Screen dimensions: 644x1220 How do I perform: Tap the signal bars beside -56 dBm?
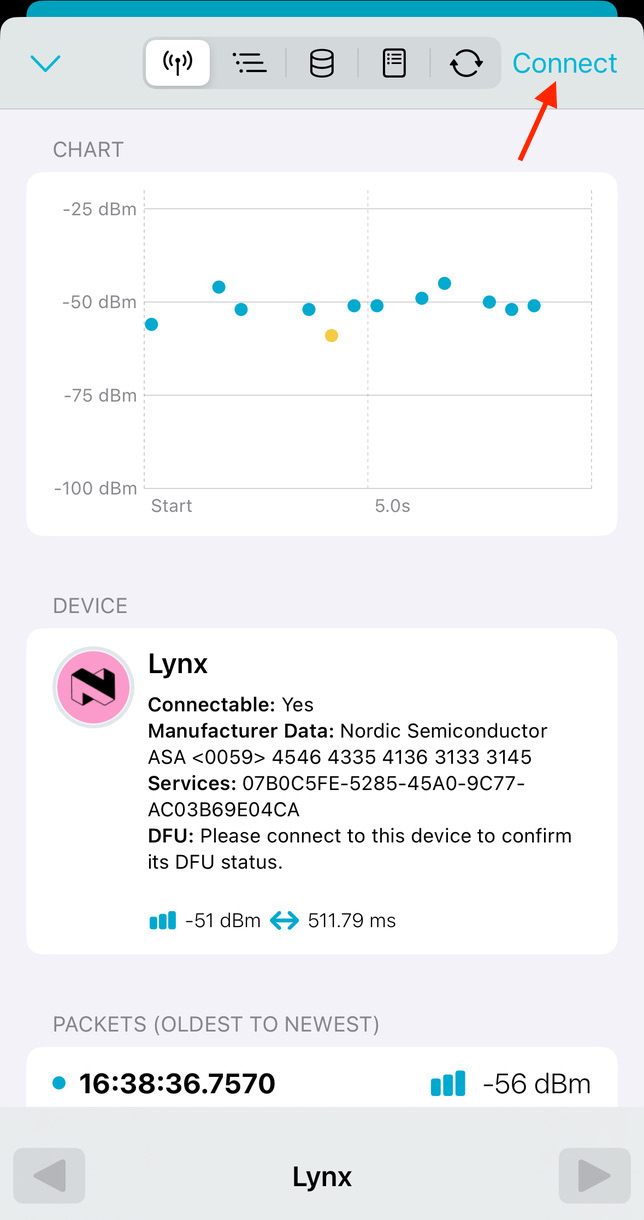pyautogui.click(x=448, y=1083)
